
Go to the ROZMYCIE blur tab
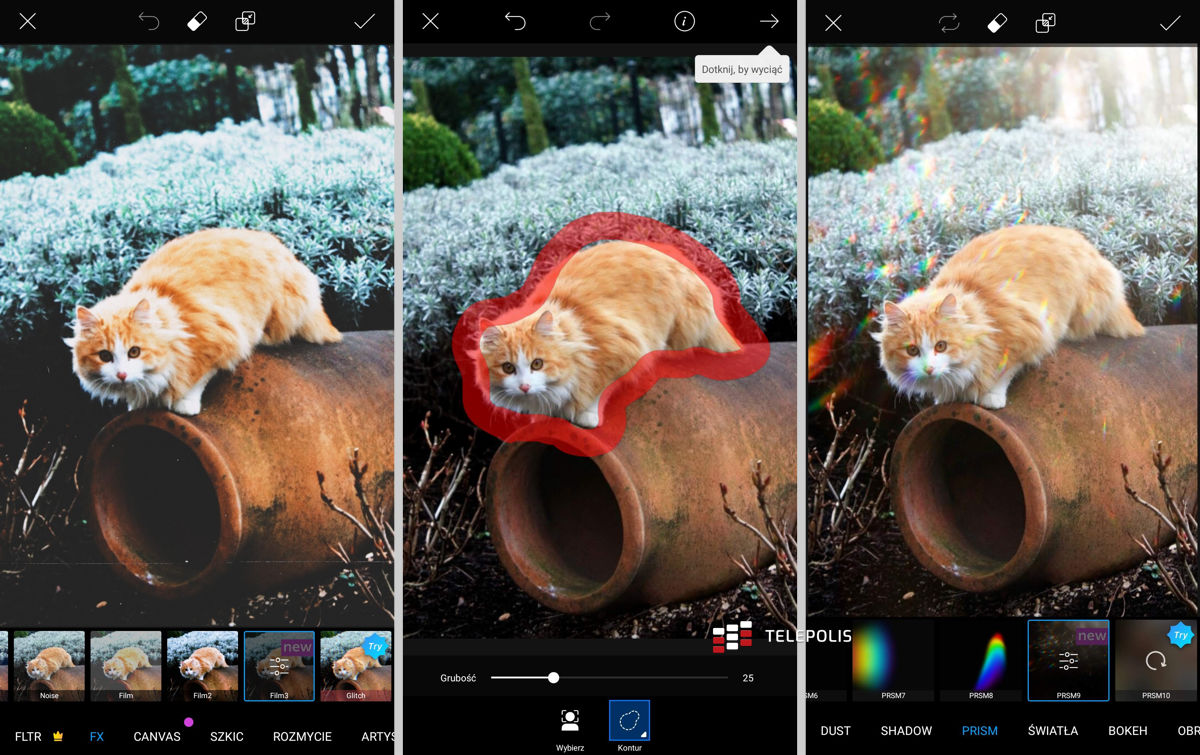click(302, 736)
